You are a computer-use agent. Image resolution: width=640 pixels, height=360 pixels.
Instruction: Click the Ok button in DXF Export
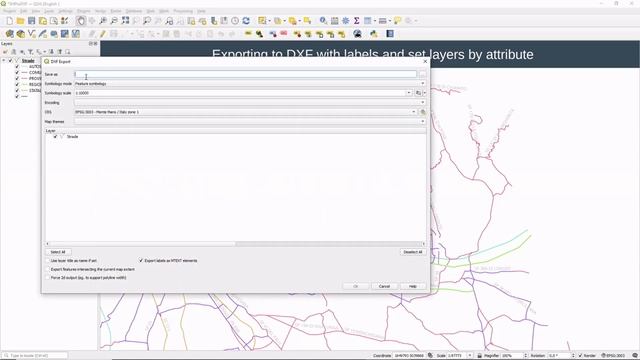[x=356, y=286]
